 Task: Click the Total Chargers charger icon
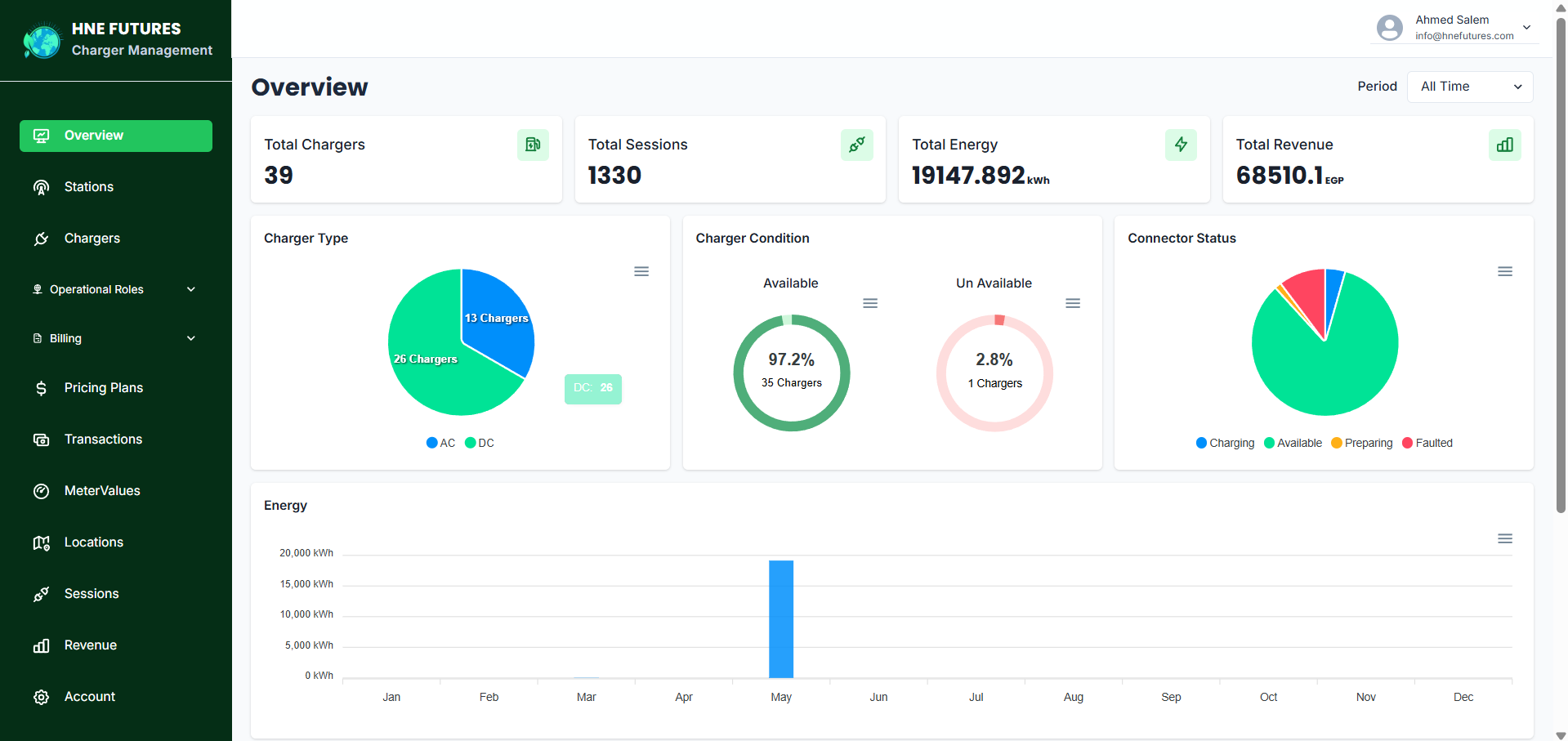point(533,145)
